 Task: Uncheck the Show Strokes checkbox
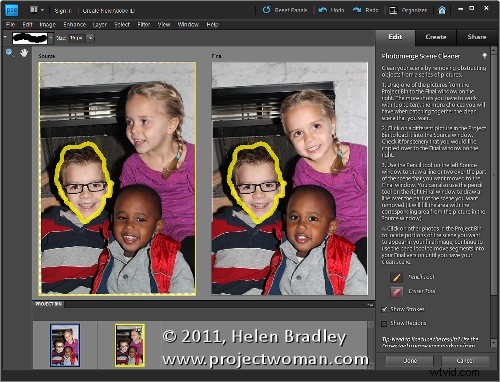tap(384, 310)
